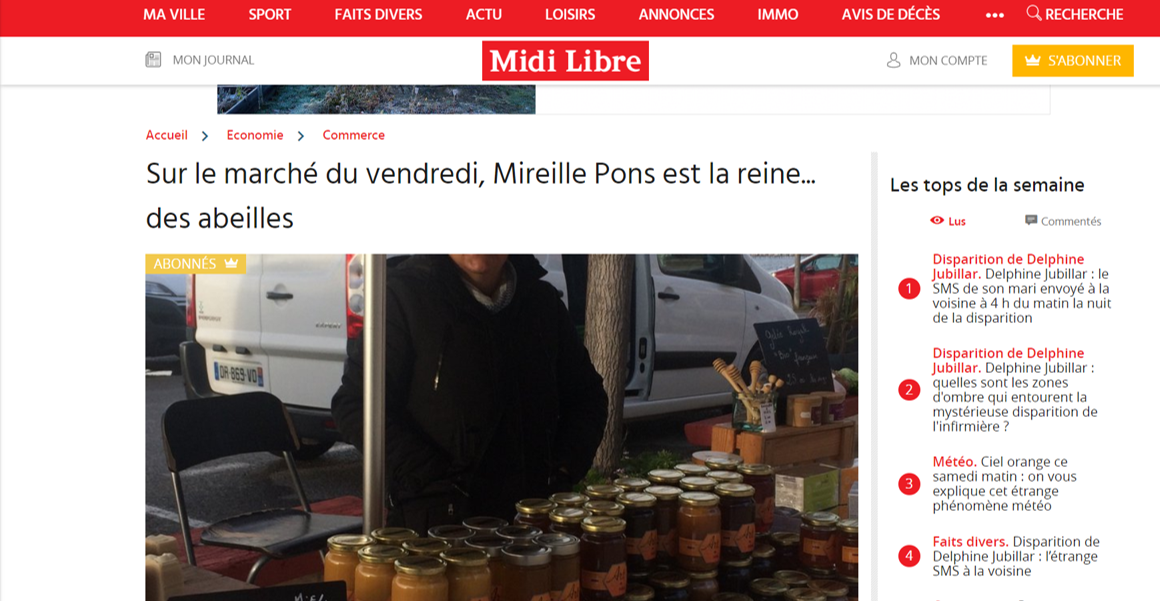Open the AVIS DE DÉCÈS section
Screen dimensions: 1160x601
(x=891, y=14)
